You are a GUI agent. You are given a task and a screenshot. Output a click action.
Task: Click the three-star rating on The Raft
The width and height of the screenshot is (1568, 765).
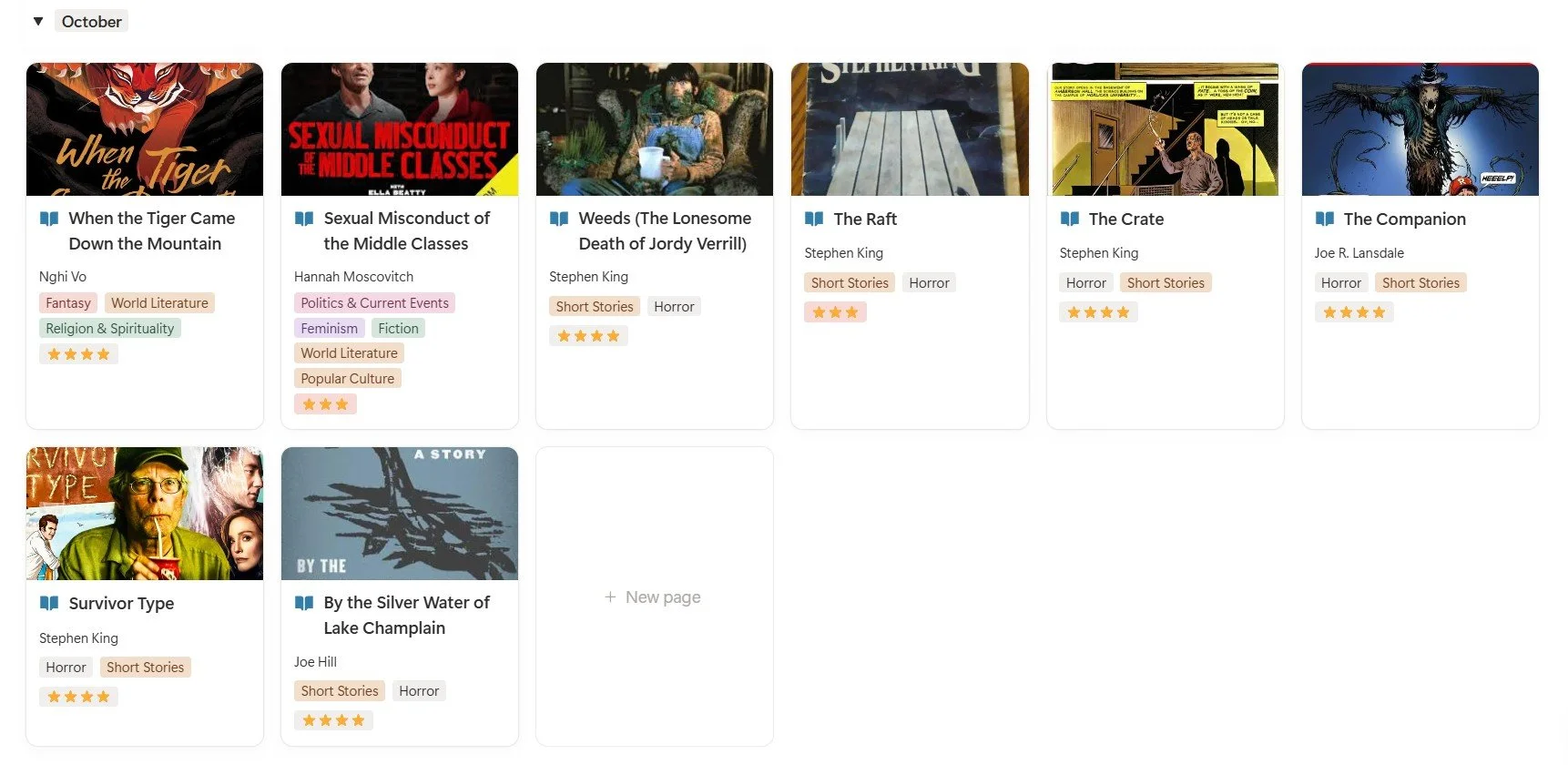click(x=835, y=312)
